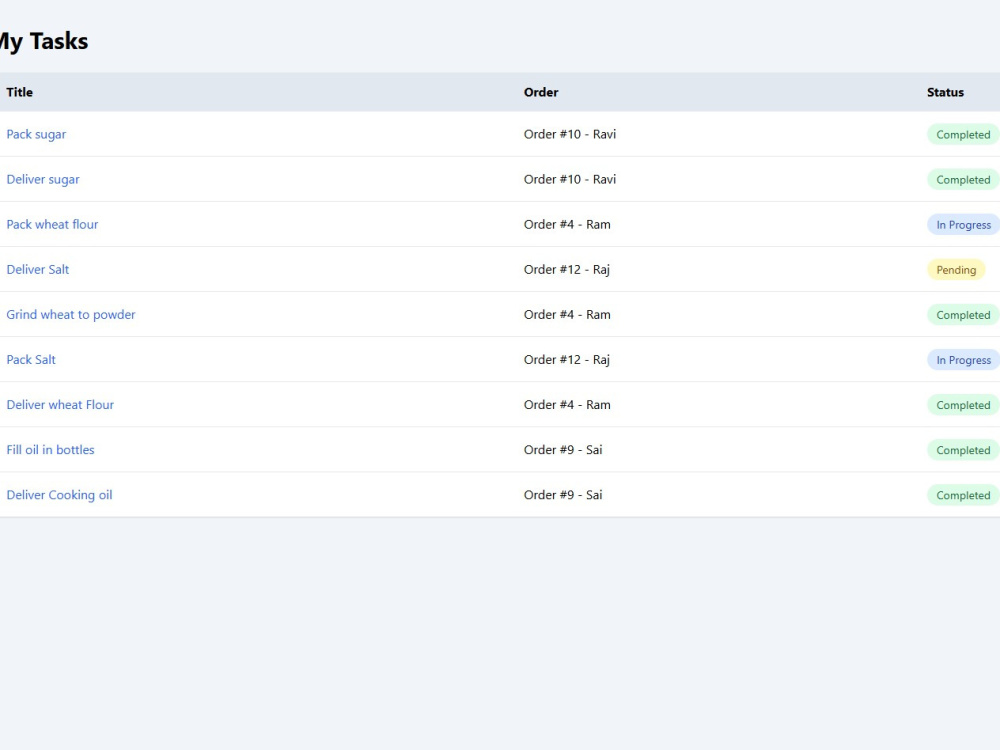Open the Pack Salt task link
The height and width of the screenshot is (750, 1000).
pos(31,360)
